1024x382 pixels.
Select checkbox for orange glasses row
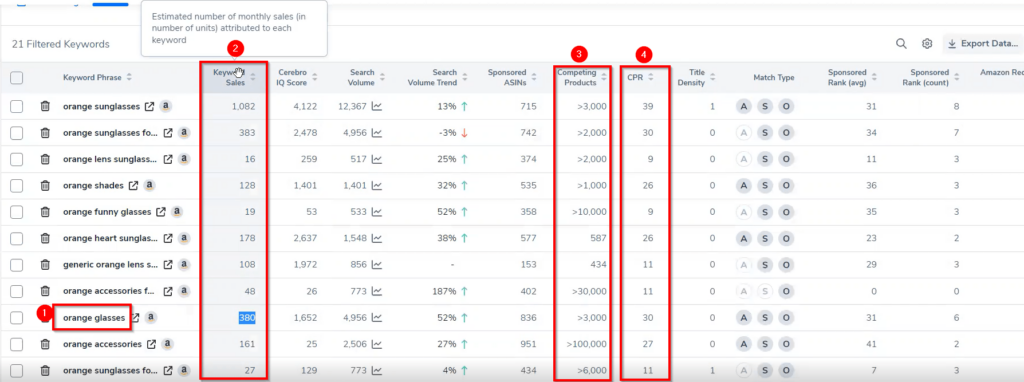coord(17,318)
